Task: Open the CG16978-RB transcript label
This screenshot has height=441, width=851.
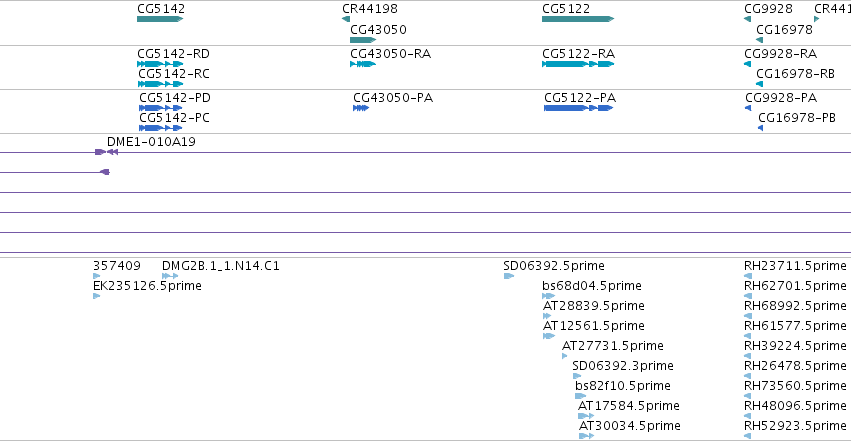Action: (x=795, y=73)
